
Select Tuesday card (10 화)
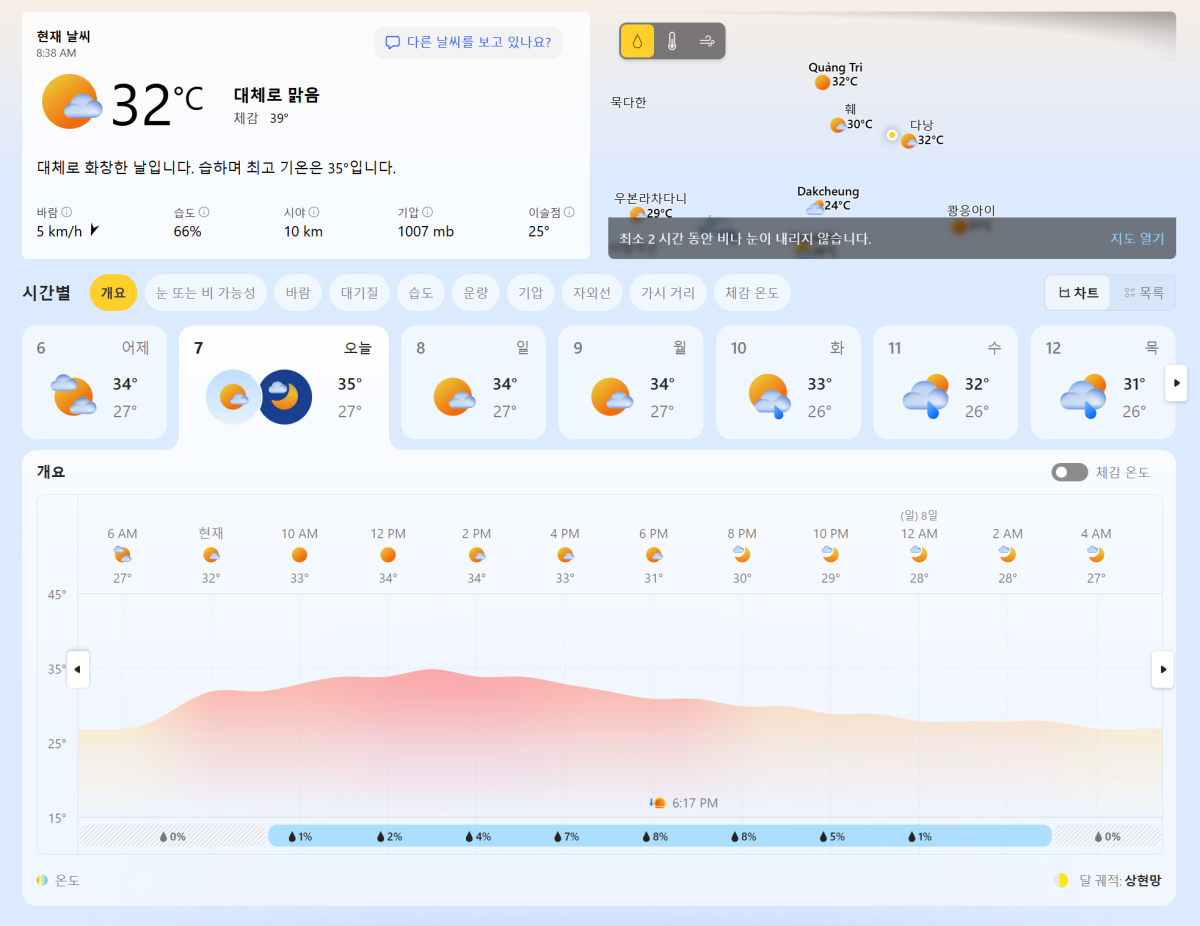click(788, 382)
